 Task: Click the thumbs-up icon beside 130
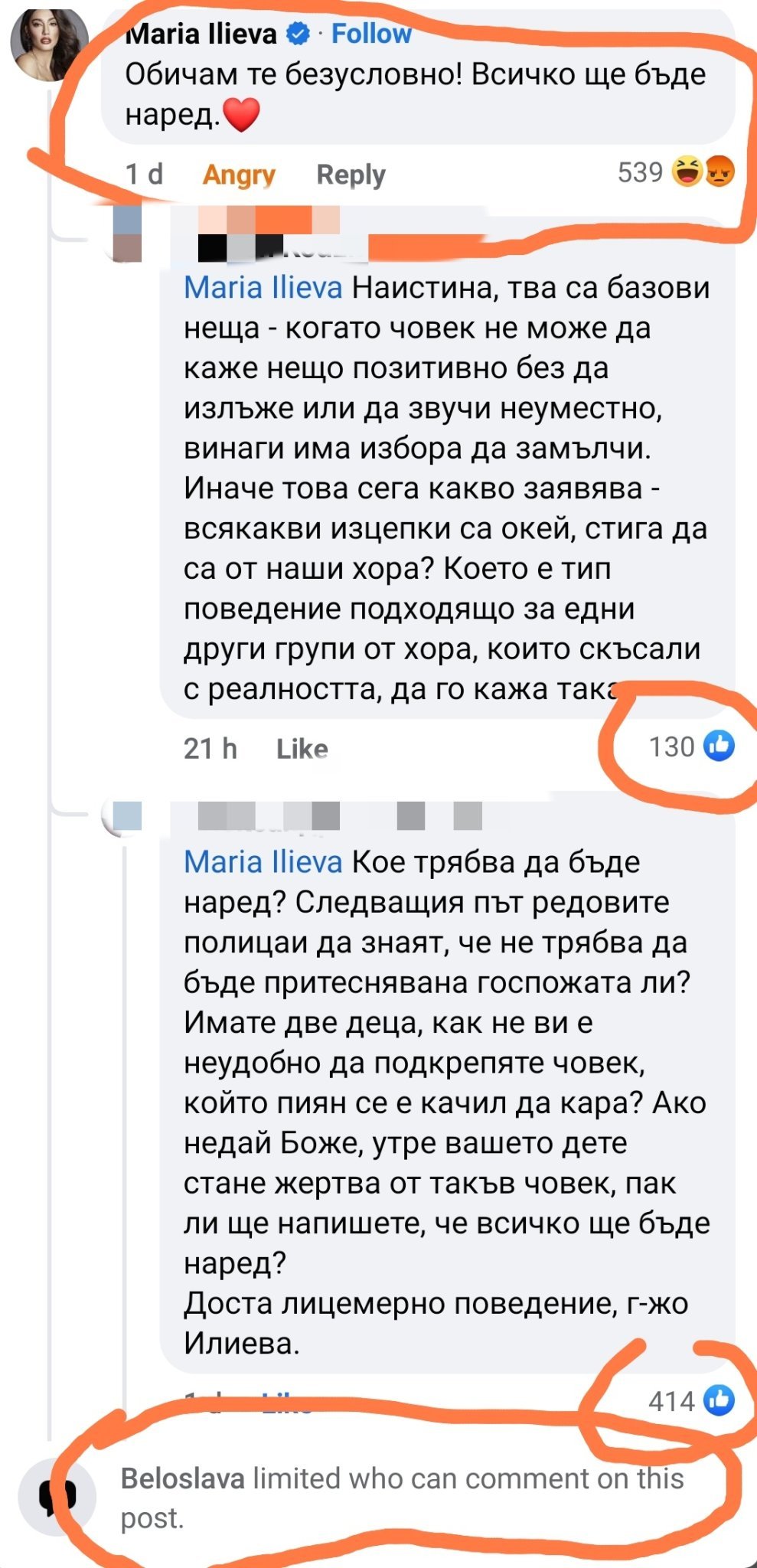[719, 746]
